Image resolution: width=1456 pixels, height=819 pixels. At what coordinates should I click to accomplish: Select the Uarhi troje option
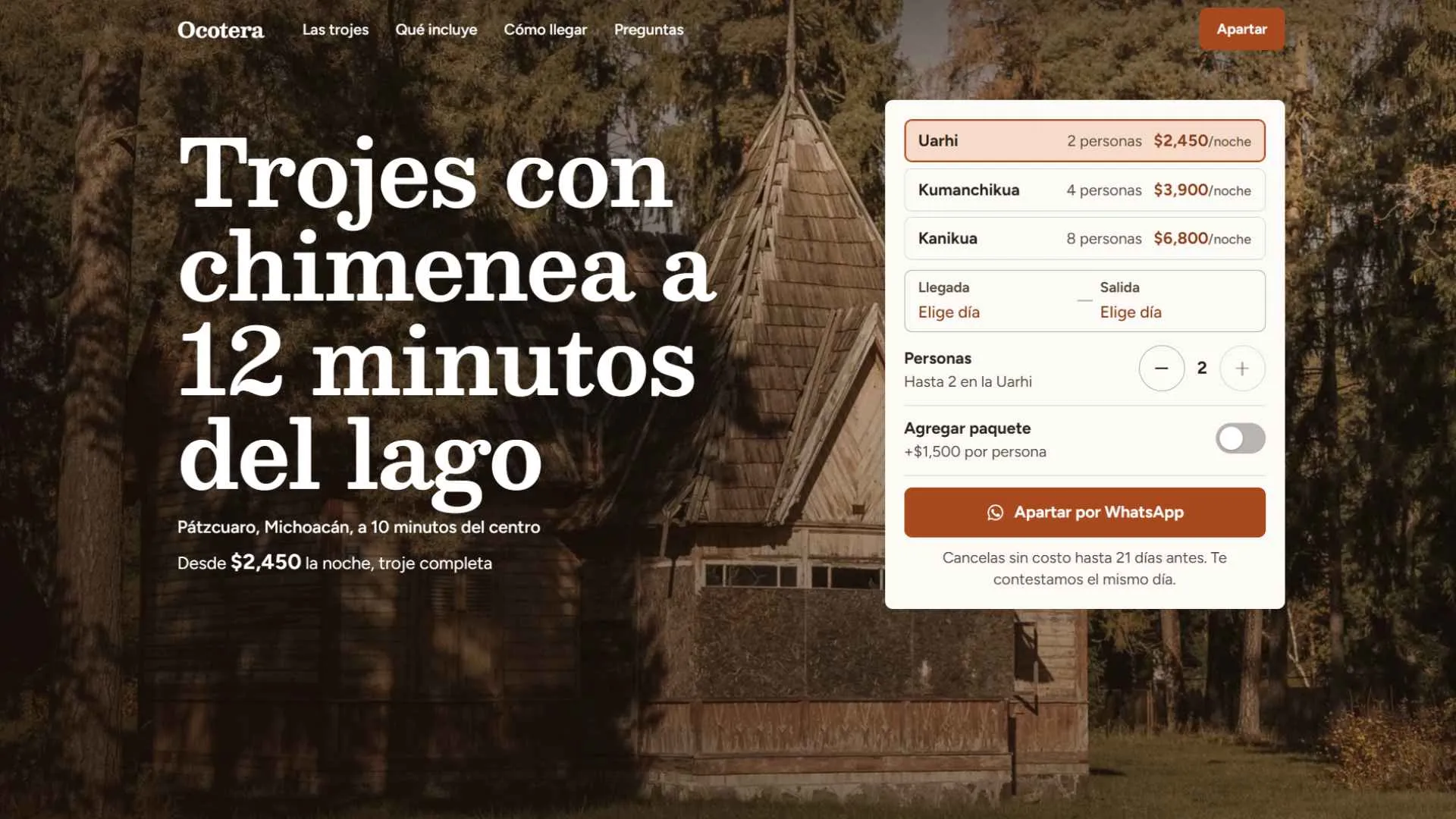click(1084, 140)
